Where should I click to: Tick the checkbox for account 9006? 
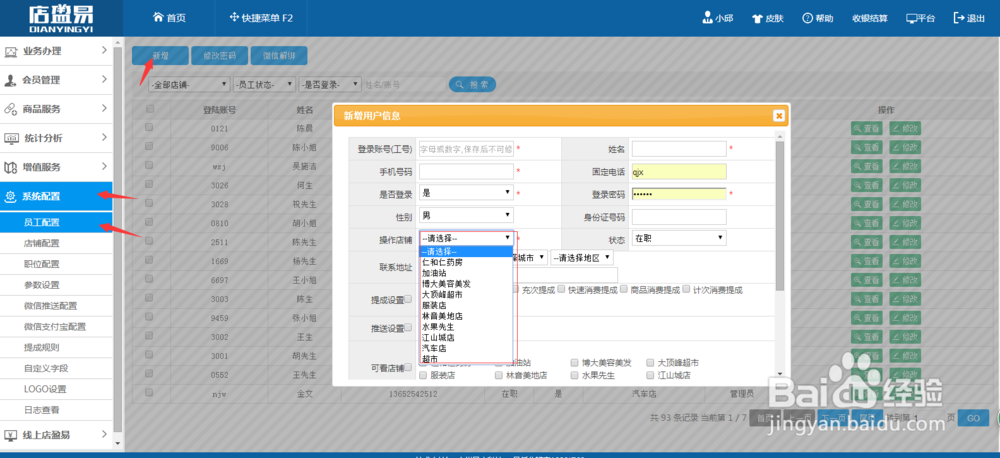[x=150, y=147]
